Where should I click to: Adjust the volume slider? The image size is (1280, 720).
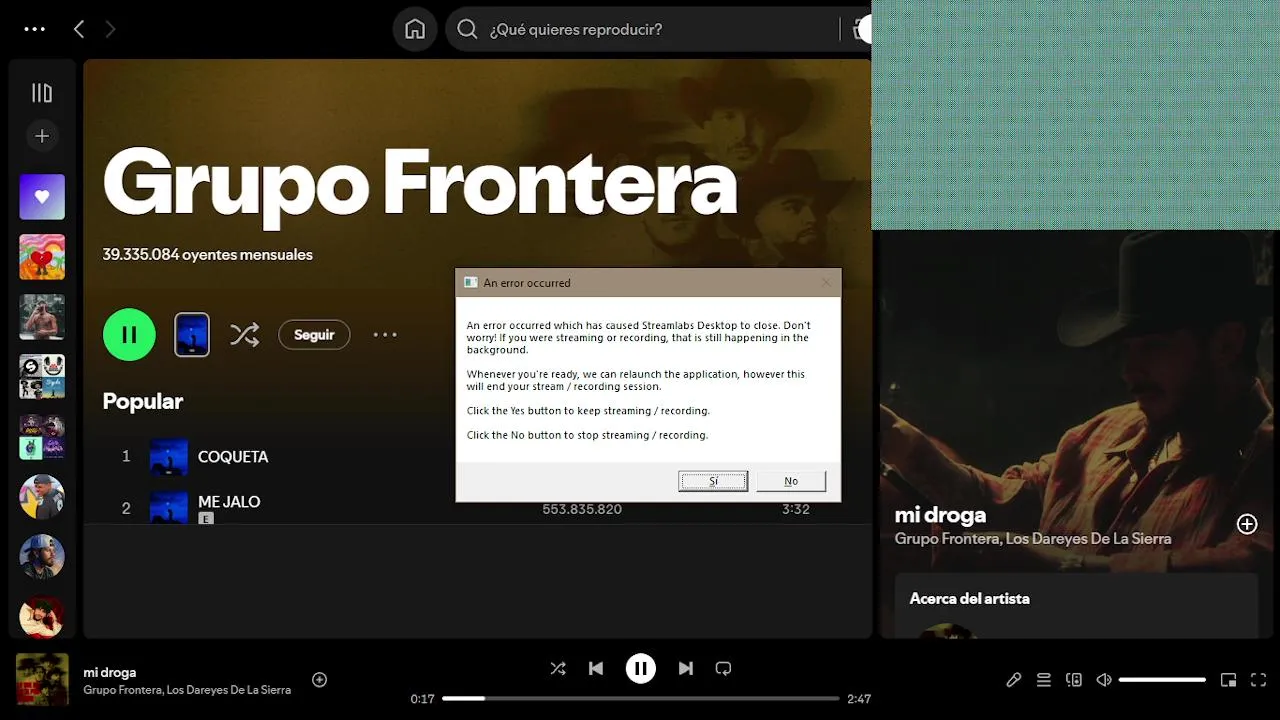(1162, 680)
